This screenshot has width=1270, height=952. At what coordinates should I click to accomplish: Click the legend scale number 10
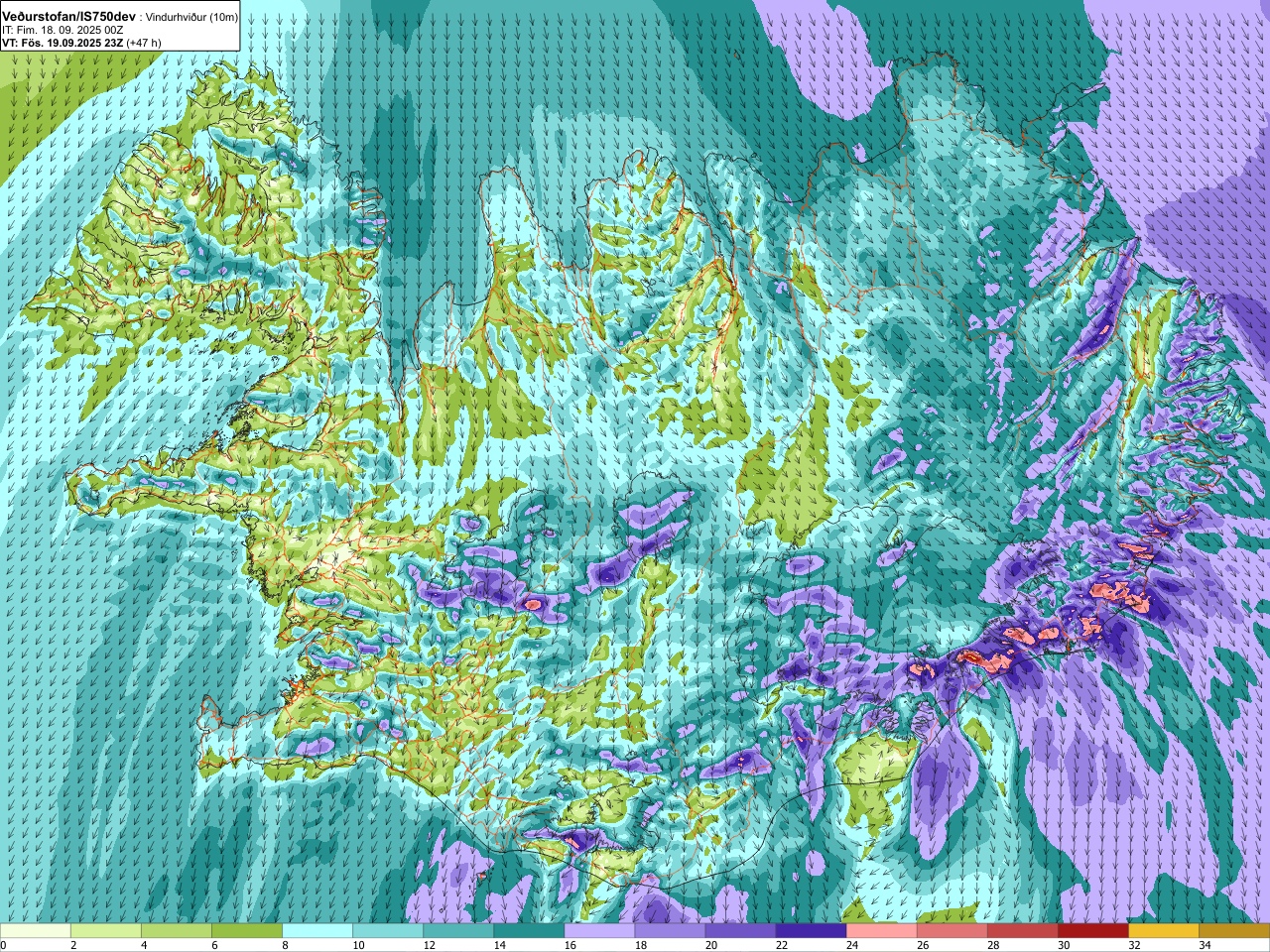(x=358, y=945)
